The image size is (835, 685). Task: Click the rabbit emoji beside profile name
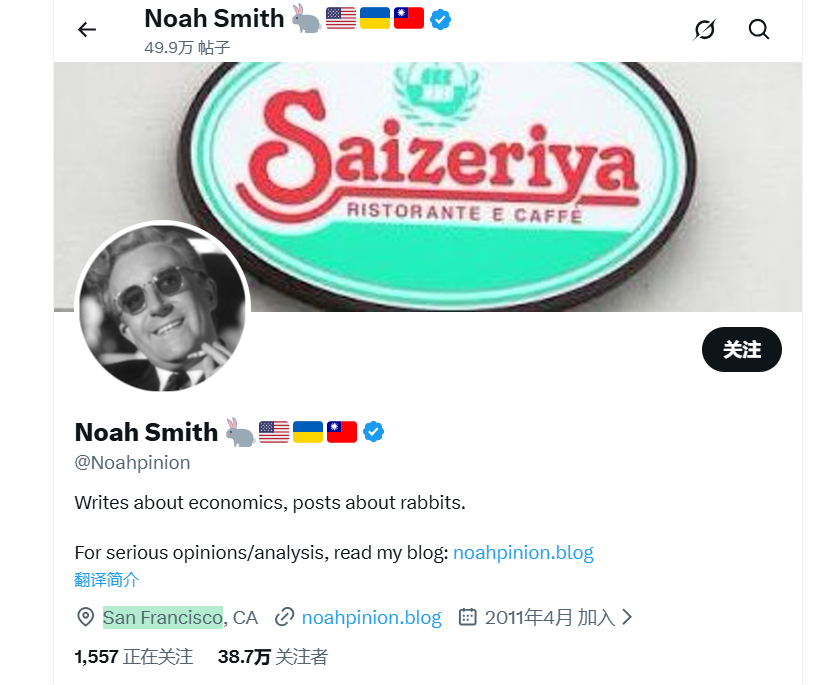[x=240, y=432]
